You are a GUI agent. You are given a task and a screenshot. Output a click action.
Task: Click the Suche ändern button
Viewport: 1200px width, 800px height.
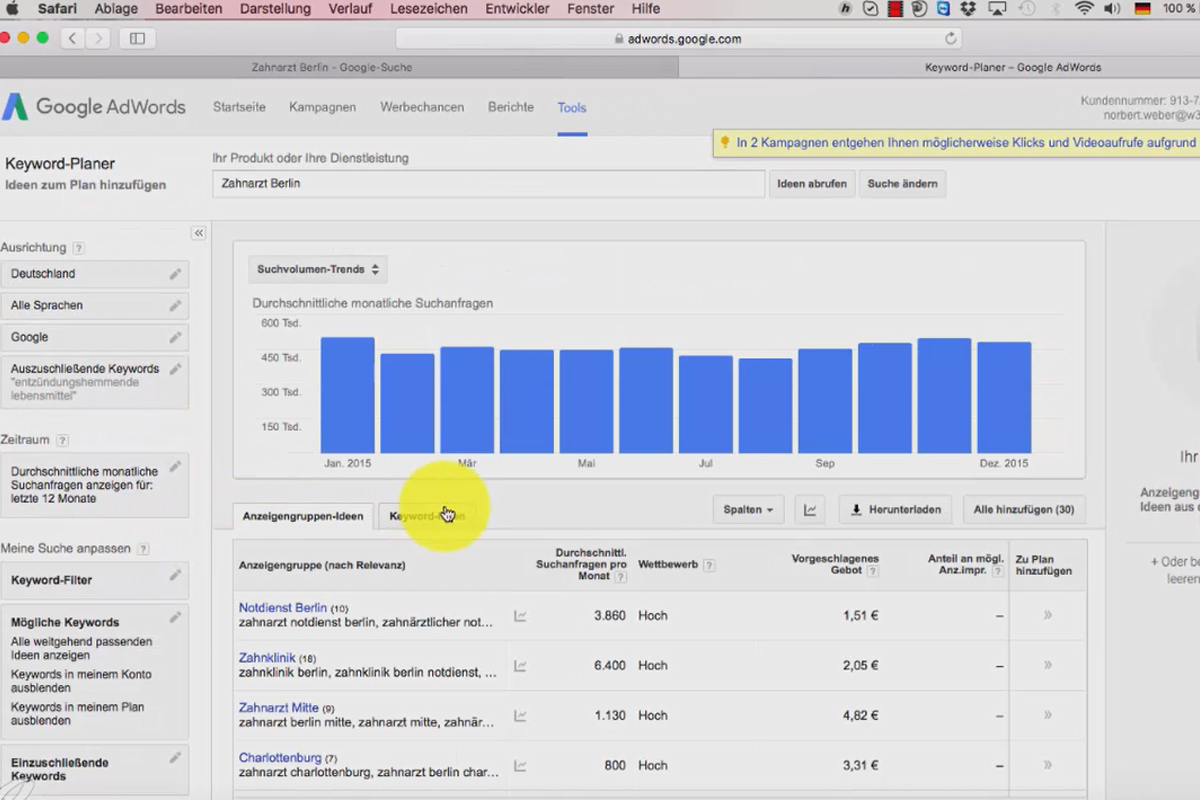coord(902,184)
